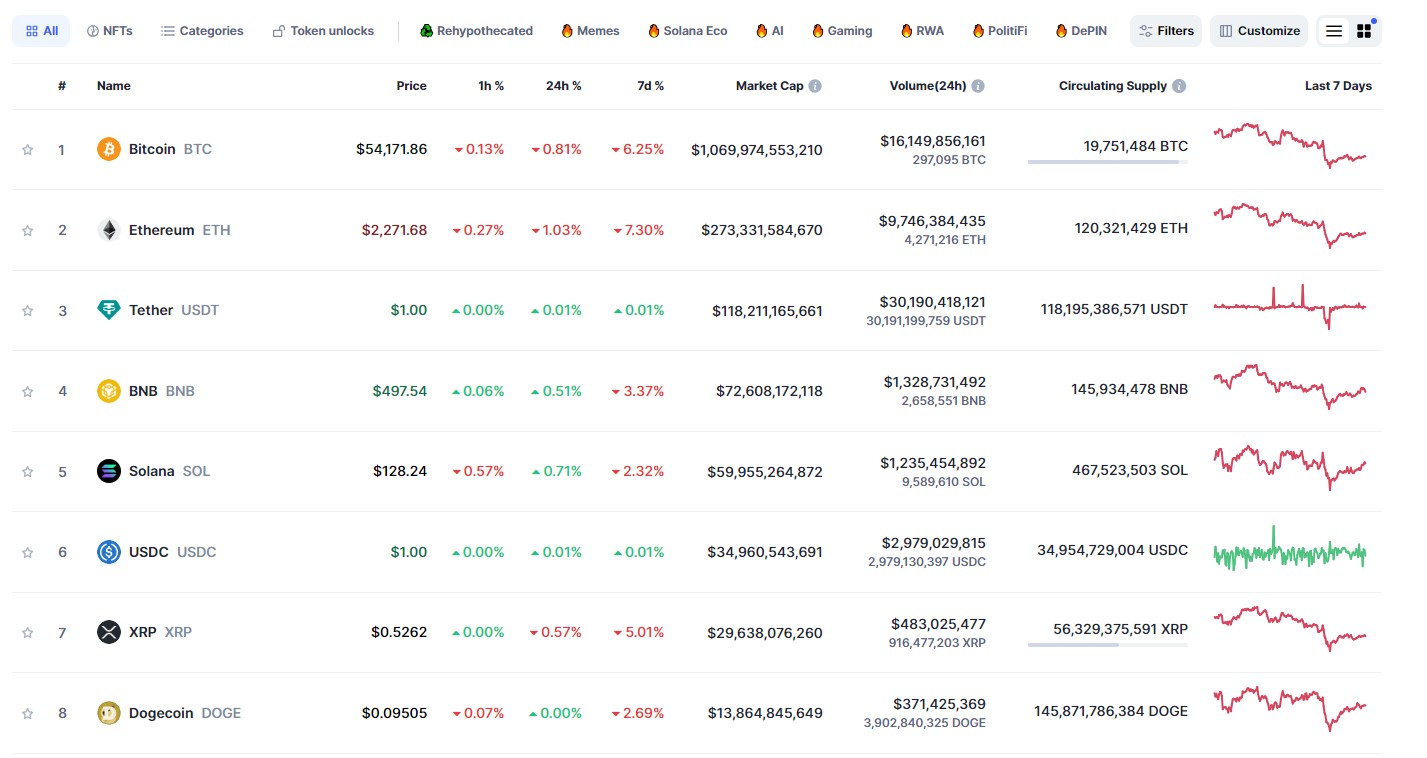Switch to grid view layout icon
Screen dimensions: 1427x758
click(1364, 31)
